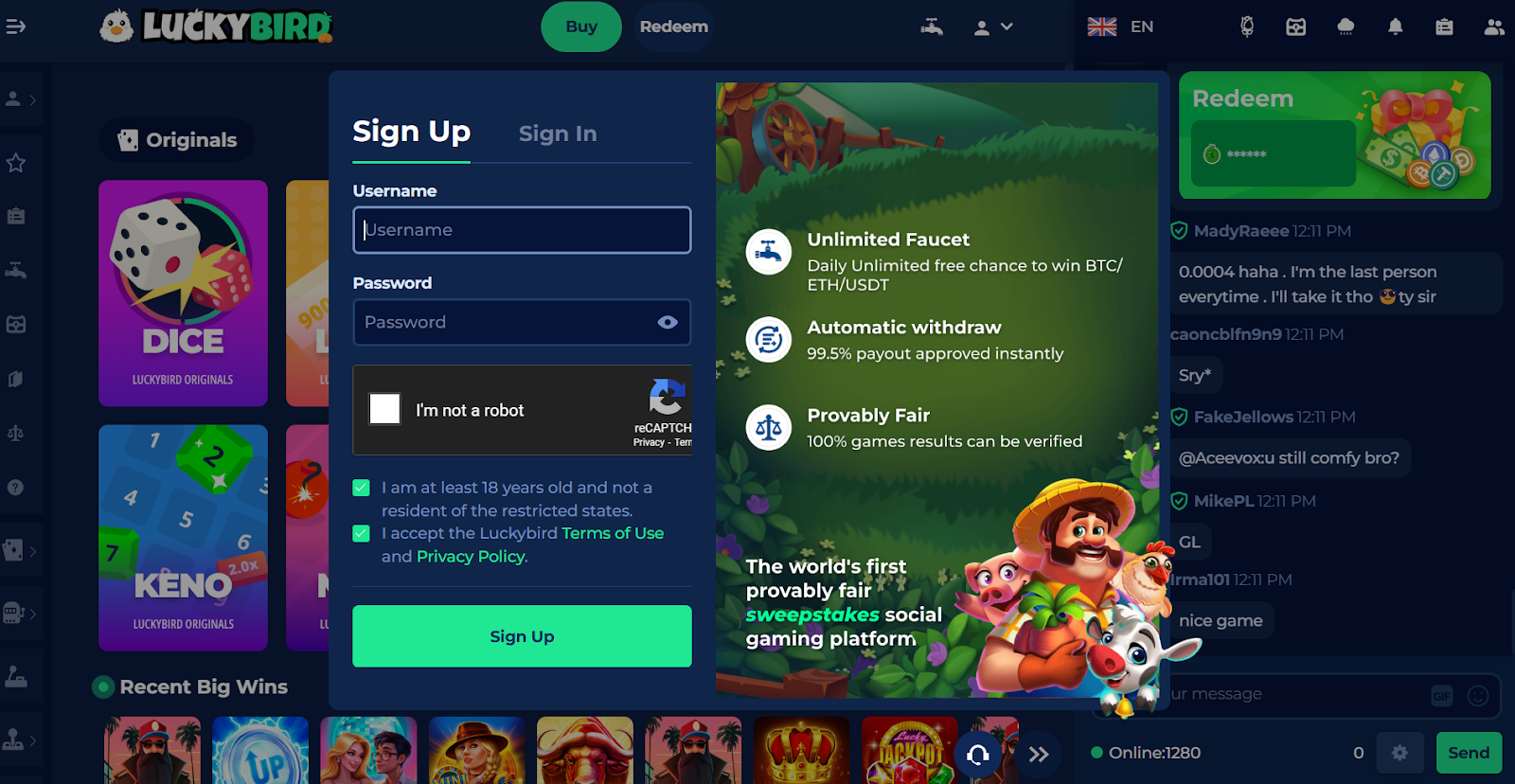This screenshot has width=1515, height=784.
Task: Expand the user account dropdown arrow
Action: click(x=1007, y=27)
